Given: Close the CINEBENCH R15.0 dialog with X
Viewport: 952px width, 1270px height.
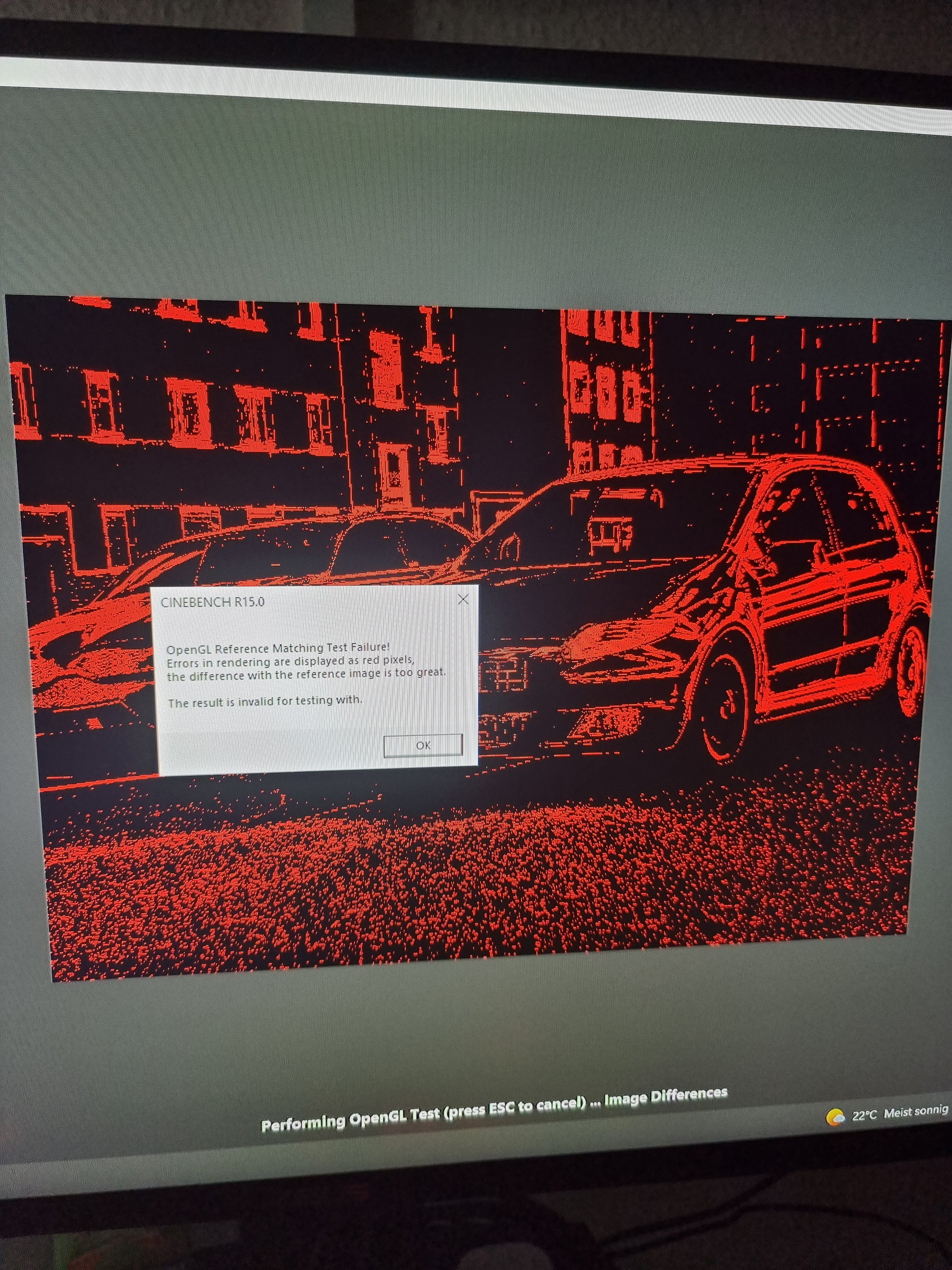Looking at the screenshot, I should pos(463,599).
